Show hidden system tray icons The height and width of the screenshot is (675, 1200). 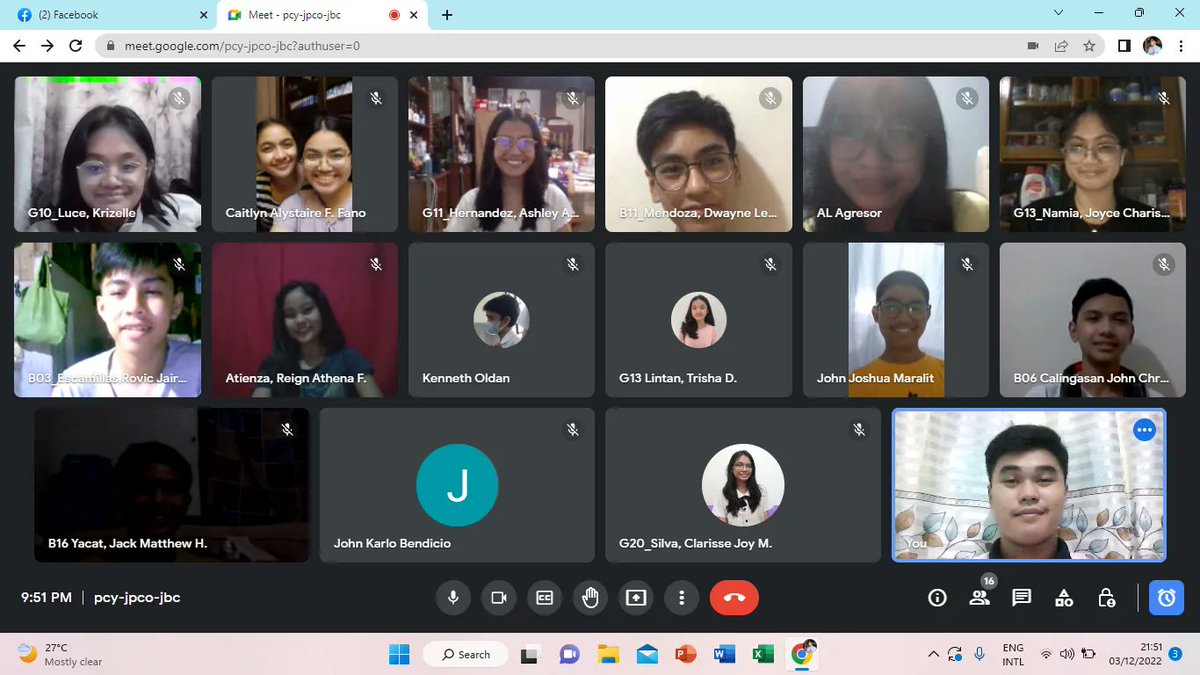(934, 654)
